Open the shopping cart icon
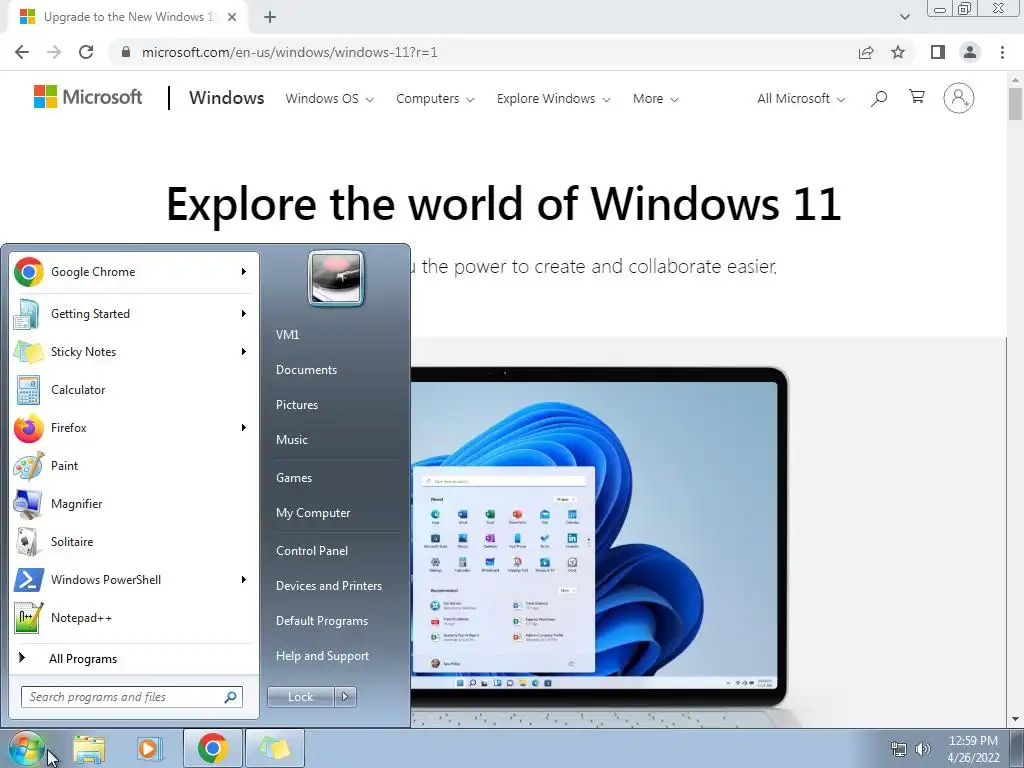 [x=917, y=97]
